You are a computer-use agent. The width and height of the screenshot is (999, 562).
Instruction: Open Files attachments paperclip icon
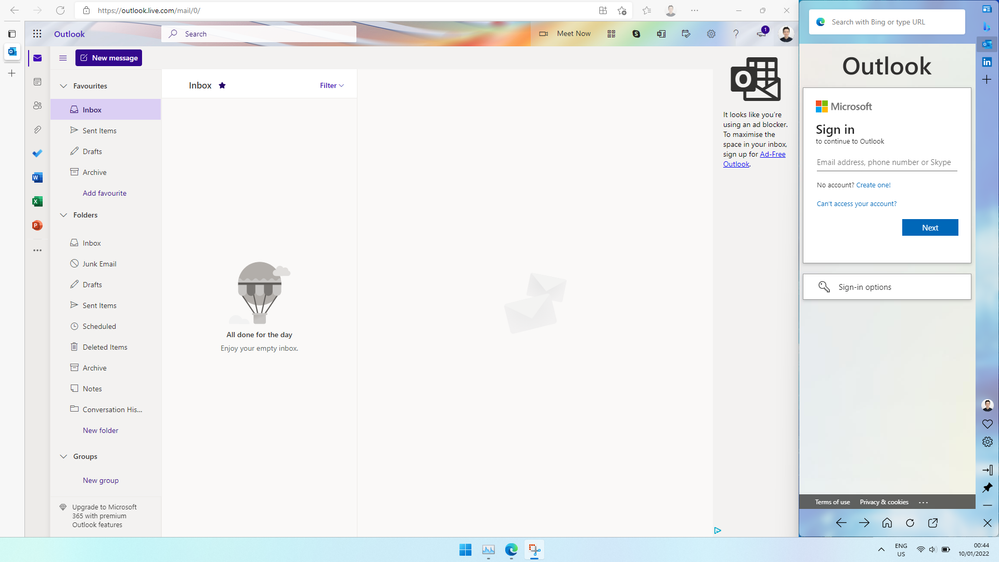38,129
